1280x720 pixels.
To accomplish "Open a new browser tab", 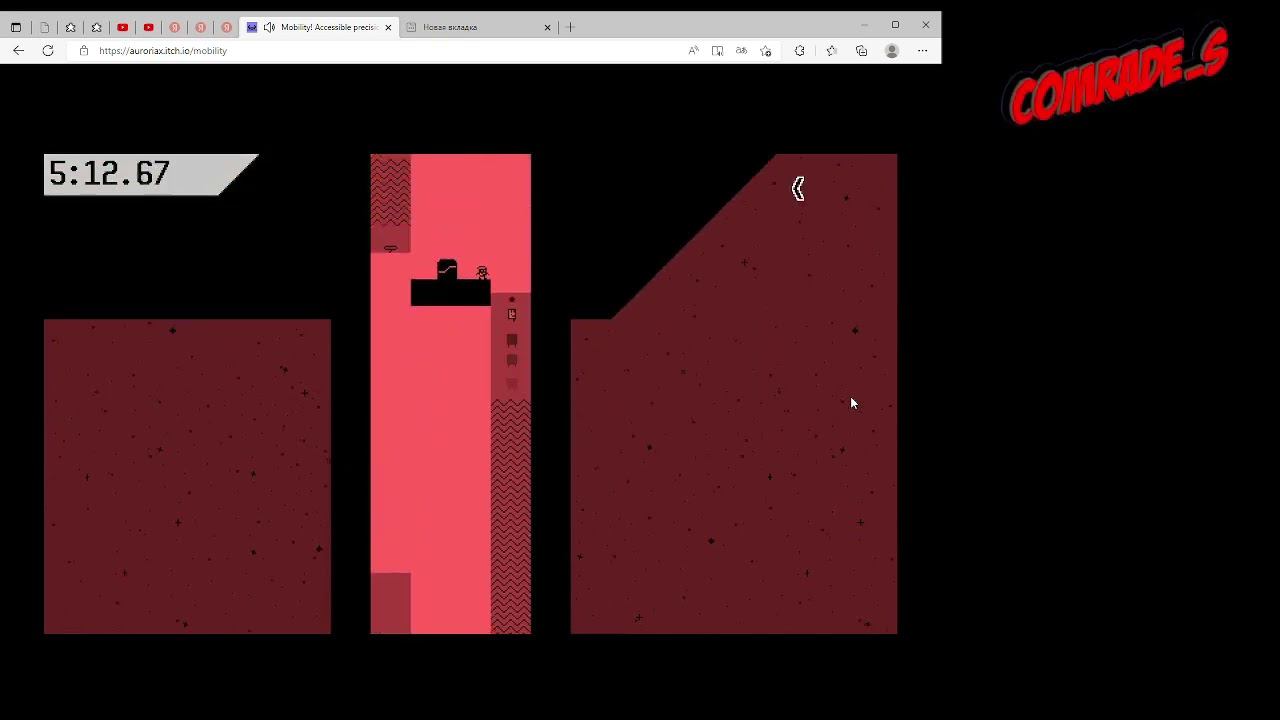I will [570, 27].
